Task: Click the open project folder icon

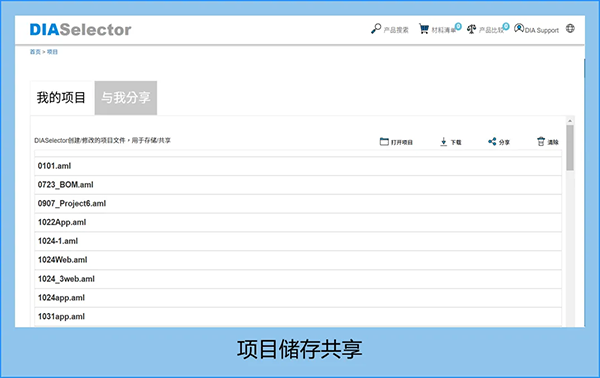Action: (x=384, y=142)
